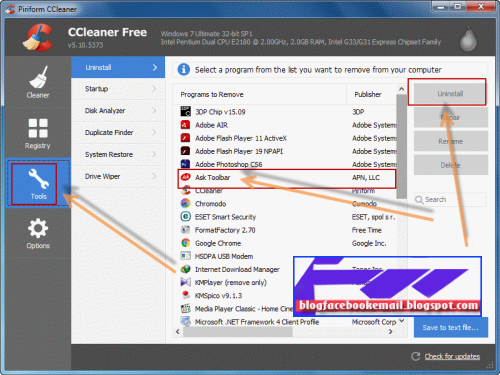Select the 3DP Chip program icon
Image resolution: width=500 pixels, height=375 pixels.
tap(185, 111)
